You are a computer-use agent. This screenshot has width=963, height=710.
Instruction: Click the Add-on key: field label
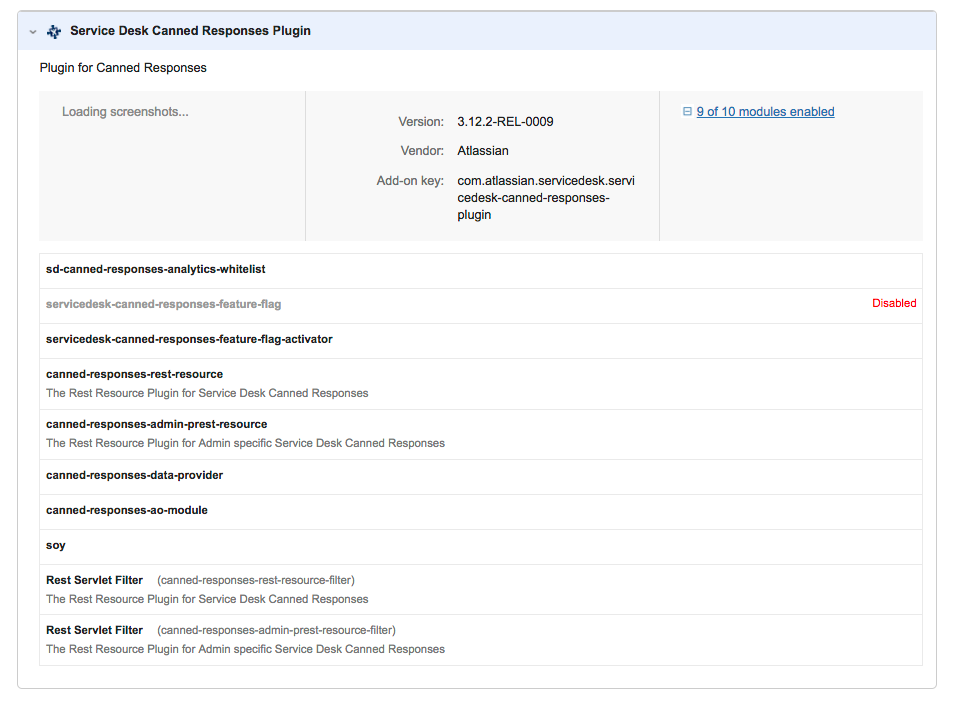(x=410, y=181)
